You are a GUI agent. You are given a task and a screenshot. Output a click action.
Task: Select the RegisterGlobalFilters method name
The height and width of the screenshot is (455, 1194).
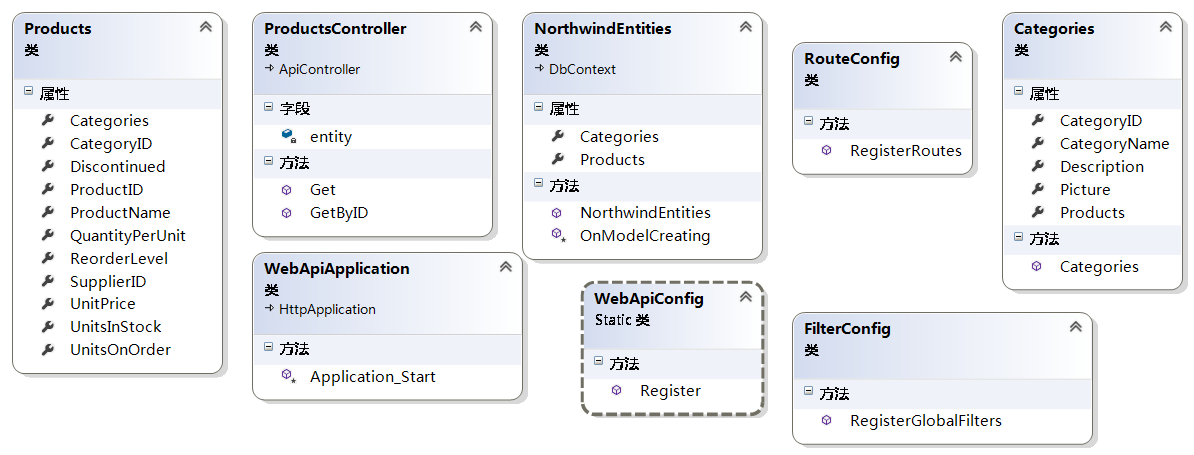(x=926, y=421)
